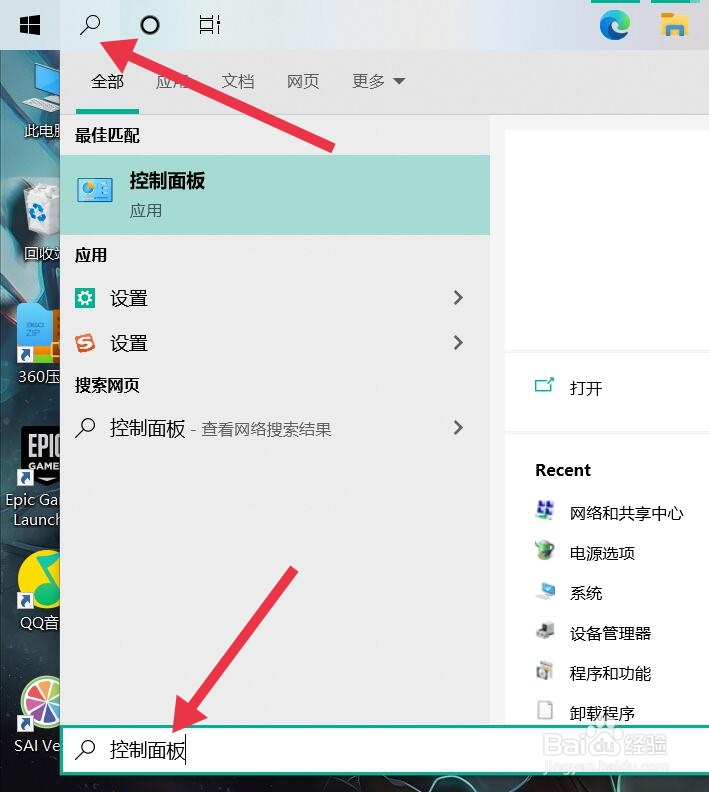Switch to the 应用 tab

[172, 81]
